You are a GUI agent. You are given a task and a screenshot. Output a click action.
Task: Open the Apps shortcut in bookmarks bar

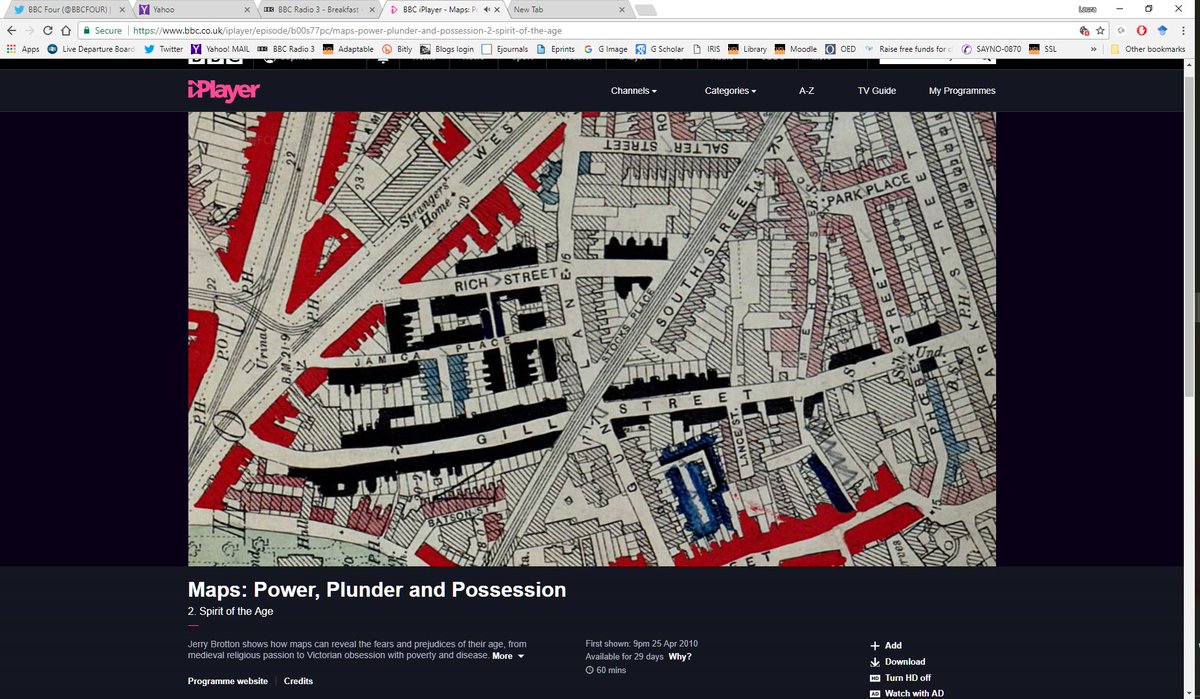point(23,48)
